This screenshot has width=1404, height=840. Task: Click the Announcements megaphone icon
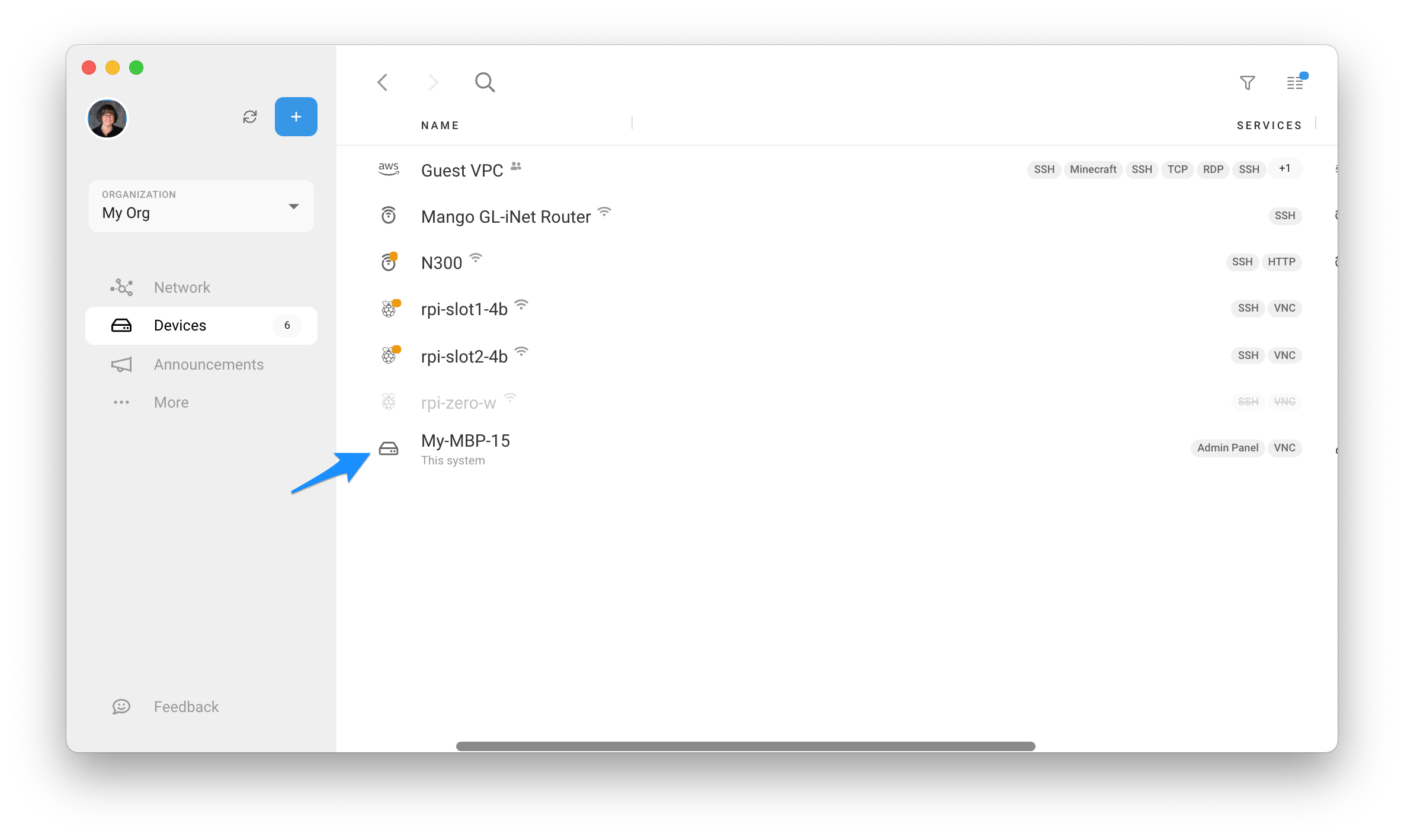tap(121, 364)
